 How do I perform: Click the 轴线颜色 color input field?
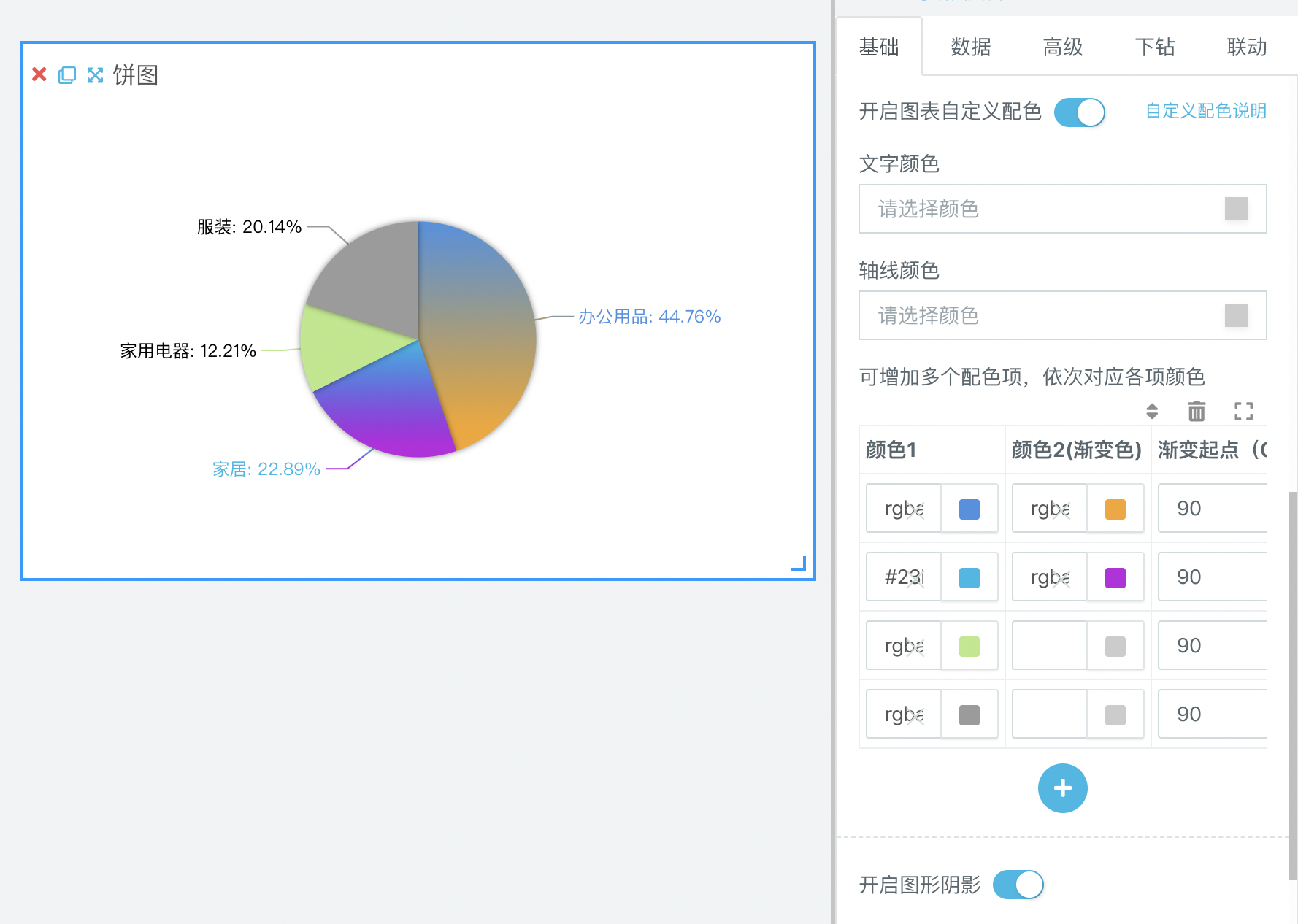click(1063, 315)
